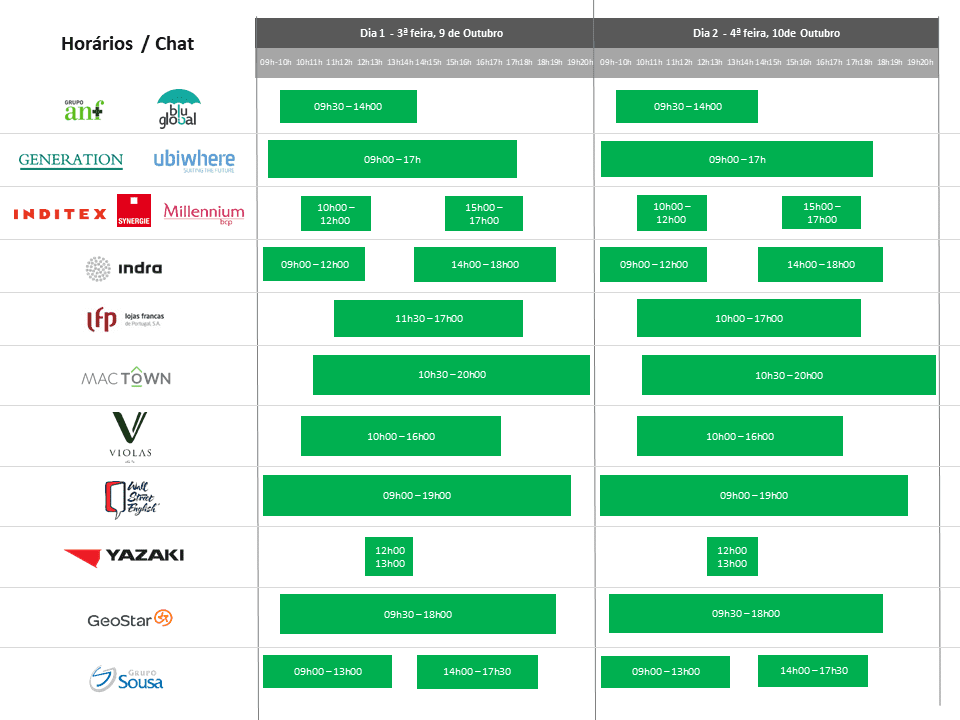Click the Yazaki logo
The image size is (960, 720).
[124, 556]
